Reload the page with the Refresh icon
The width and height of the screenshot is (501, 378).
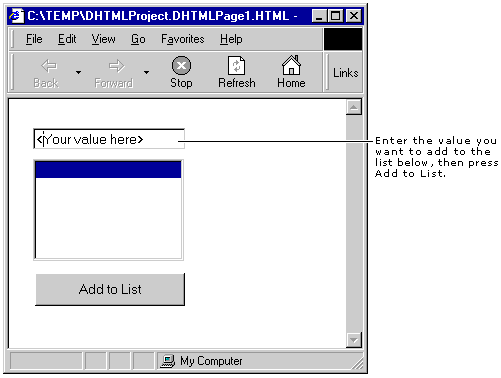coord(236,65)
